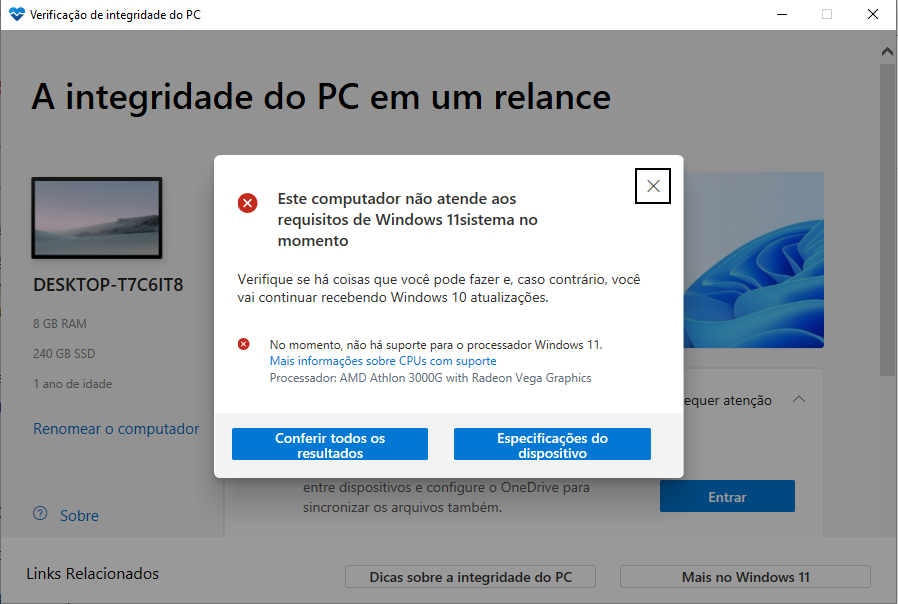Click the scrollbar up arrow
This screenshot has width=898, height=604.
887,52
